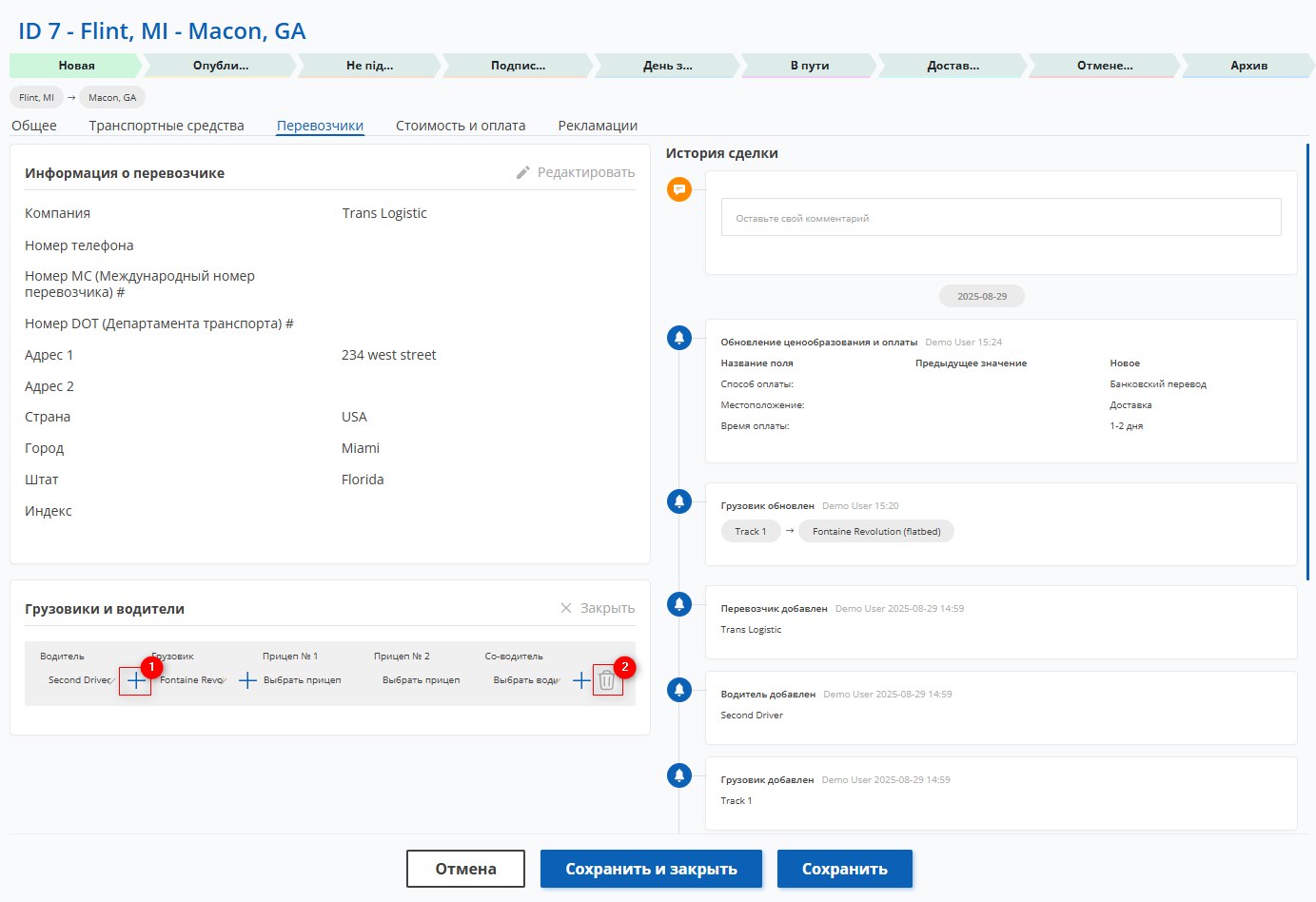
Task: Click the plus icon beside the co-driver field
Action: tap(581, 680)
